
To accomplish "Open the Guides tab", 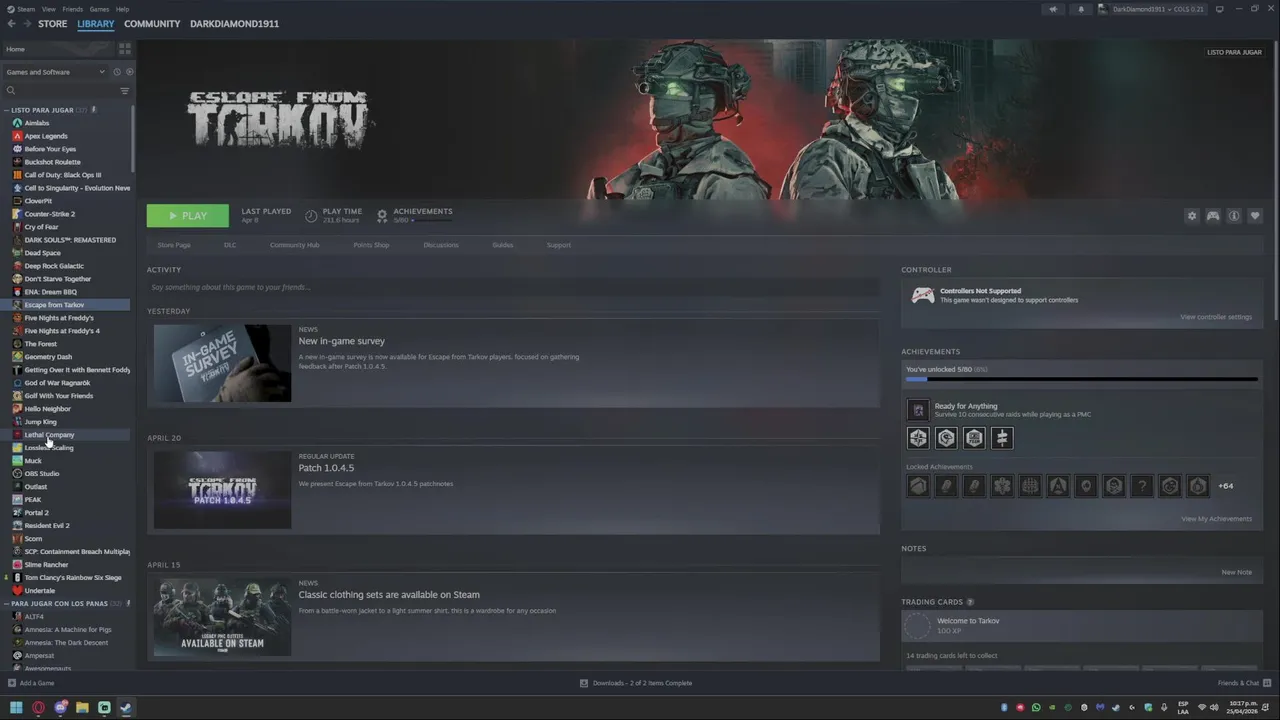I will pos(502,245).
